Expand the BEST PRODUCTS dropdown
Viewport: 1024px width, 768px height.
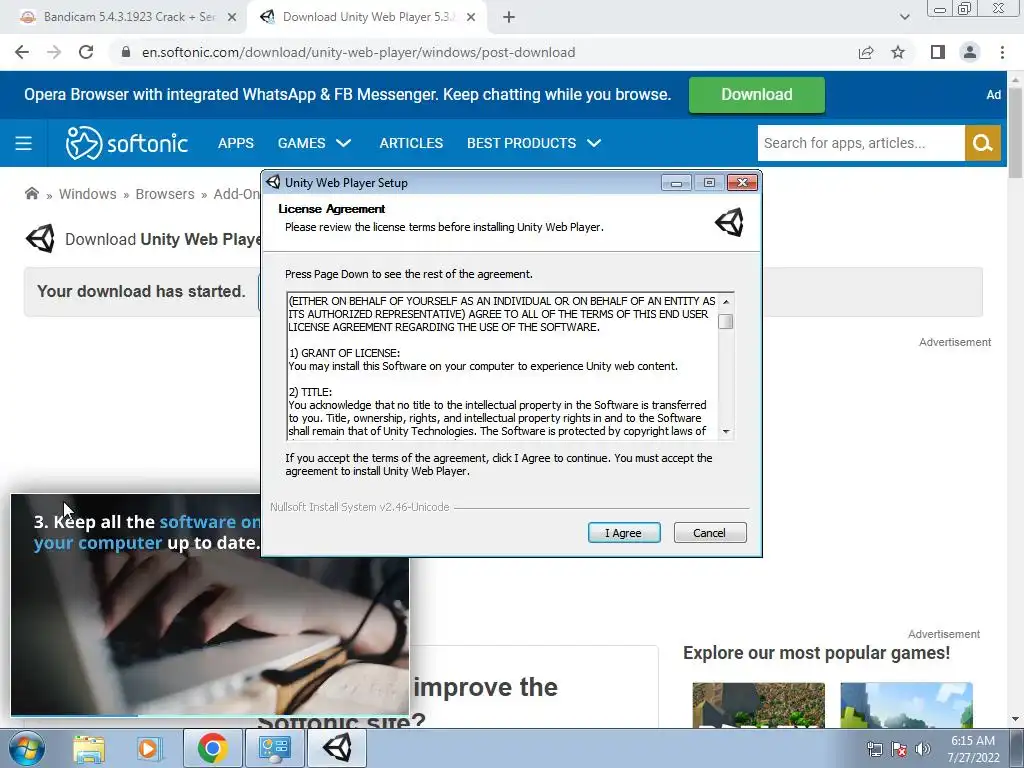coord(534,143)
